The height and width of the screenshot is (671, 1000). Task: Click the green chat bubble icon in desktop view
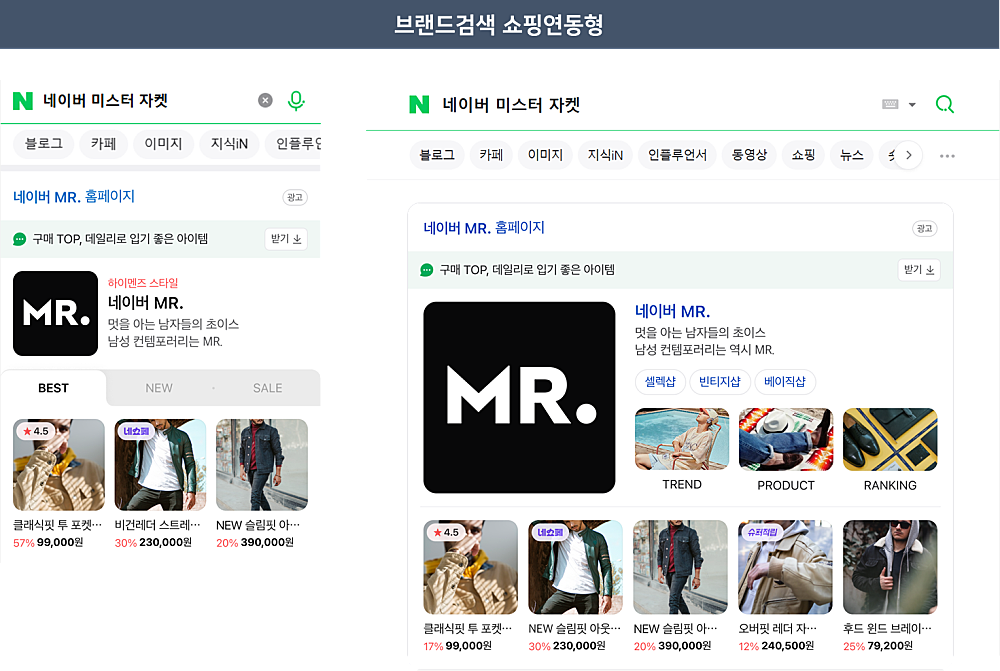[x=427, y=270]
